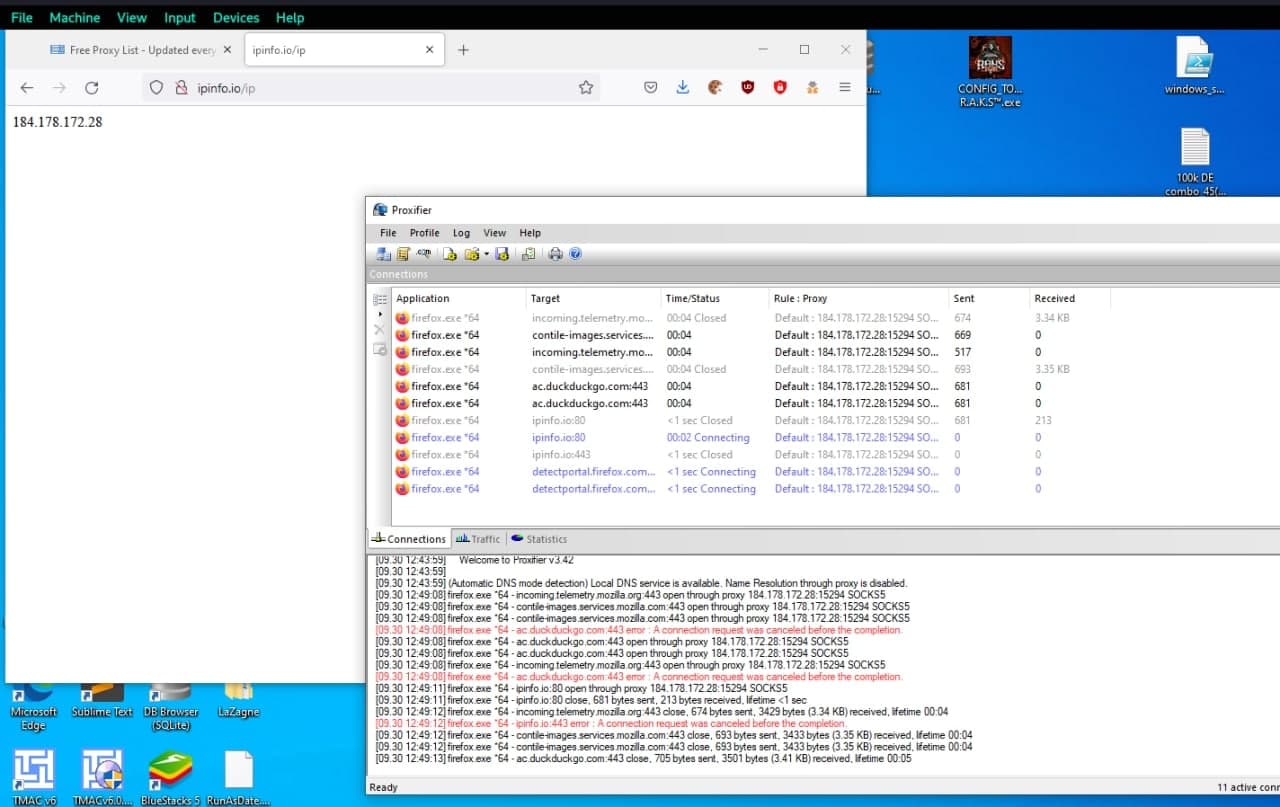Switch to the Statistics tab
The width and height of the screenshot is (1280, 807).
[x=539, y=539]
